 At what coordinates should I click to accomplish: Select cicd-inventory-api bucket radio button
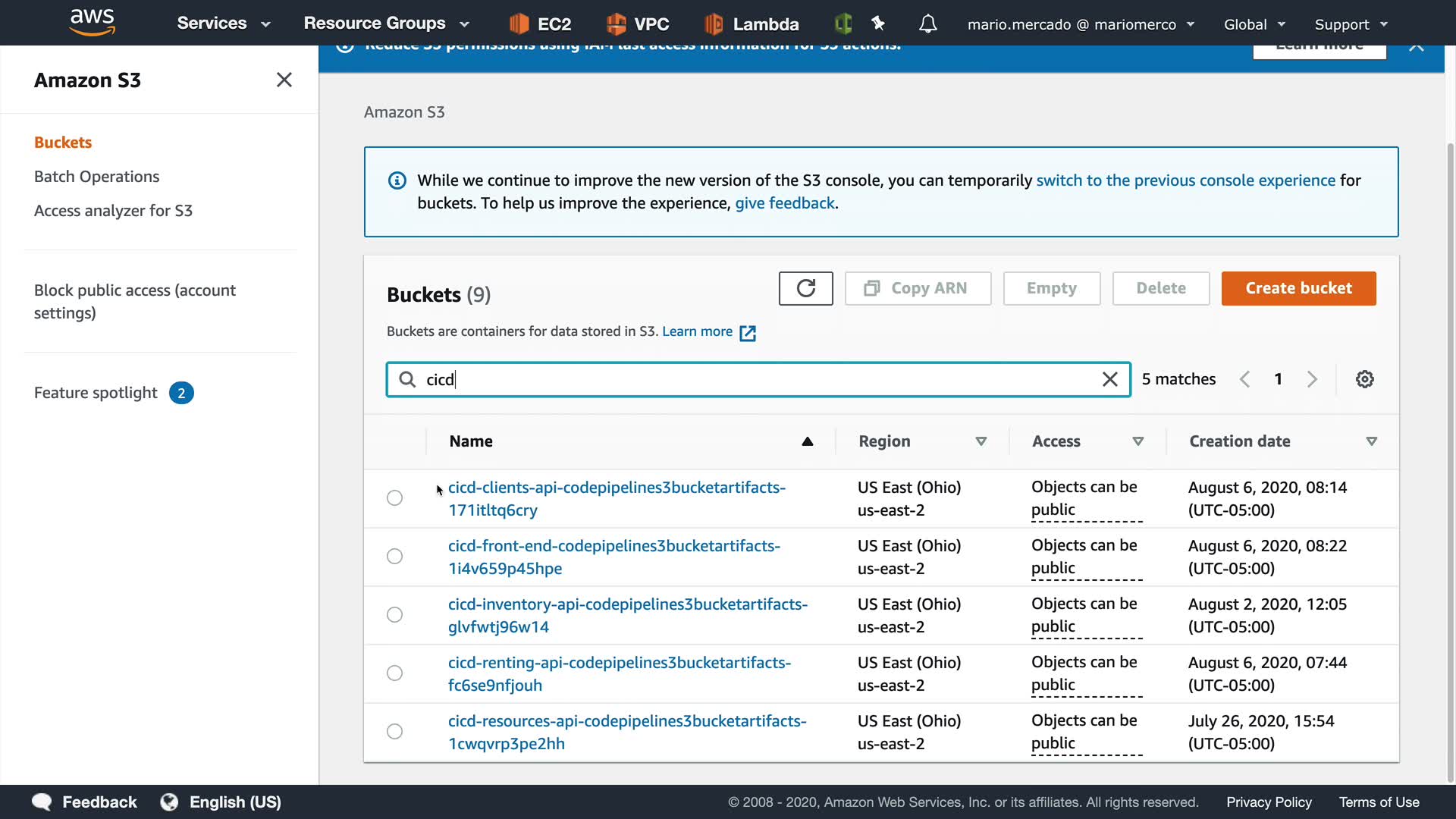394,615
